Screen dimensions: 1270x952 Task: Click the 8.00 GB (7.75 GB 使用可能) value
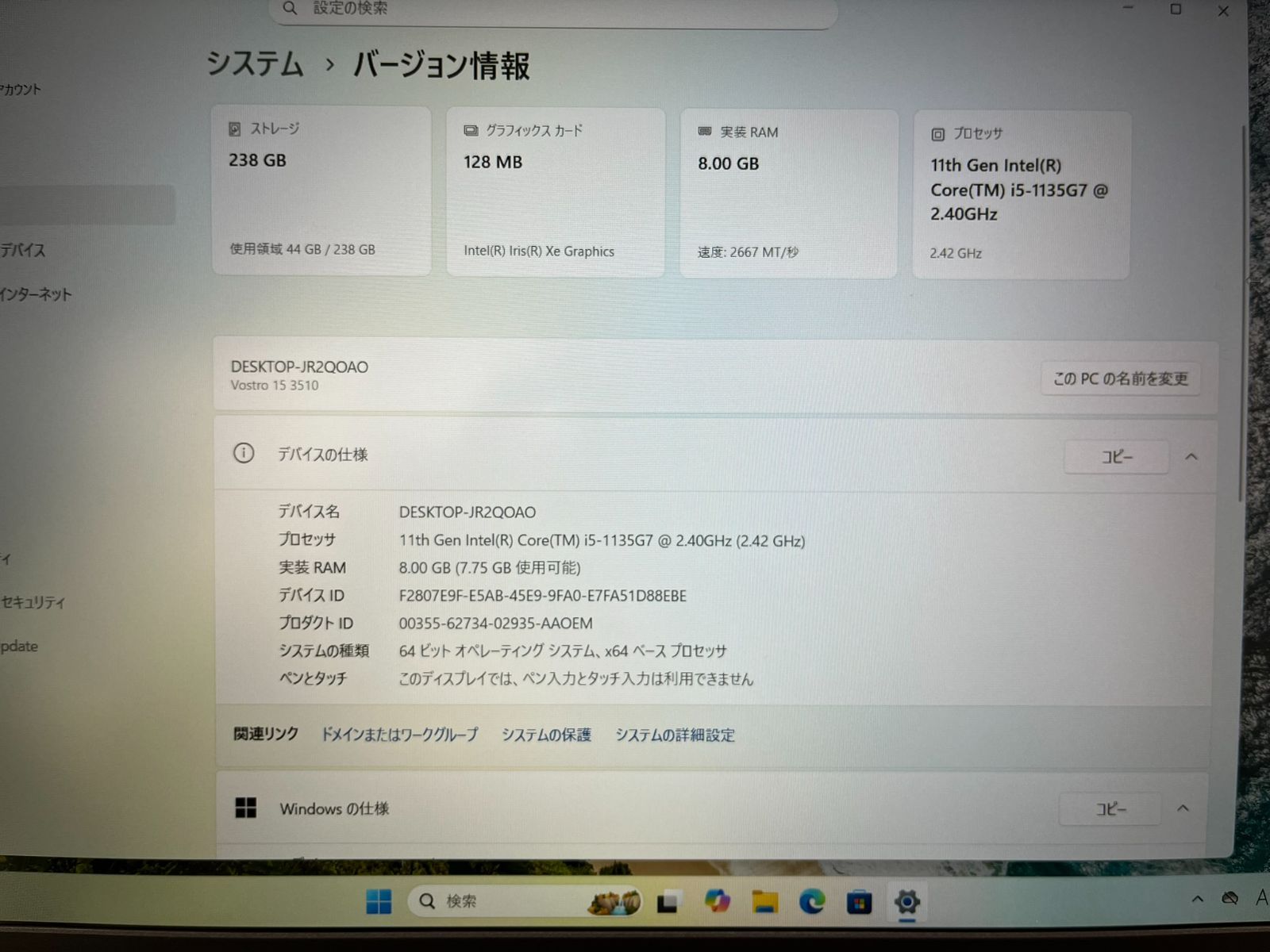point(490,568)
